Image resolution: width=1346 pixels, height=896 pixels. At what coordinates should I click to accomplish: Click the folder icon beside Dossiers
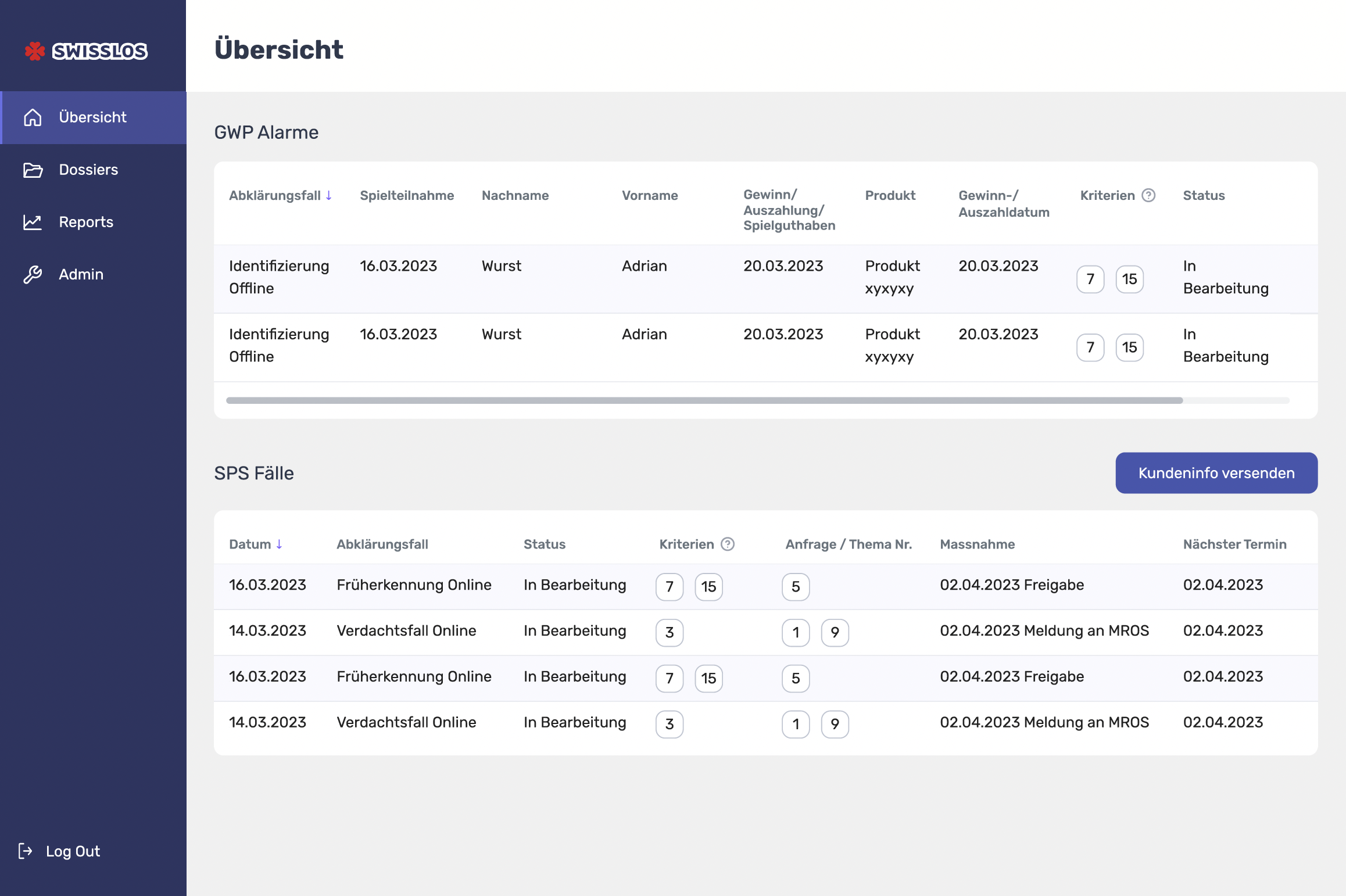[33, 170]
